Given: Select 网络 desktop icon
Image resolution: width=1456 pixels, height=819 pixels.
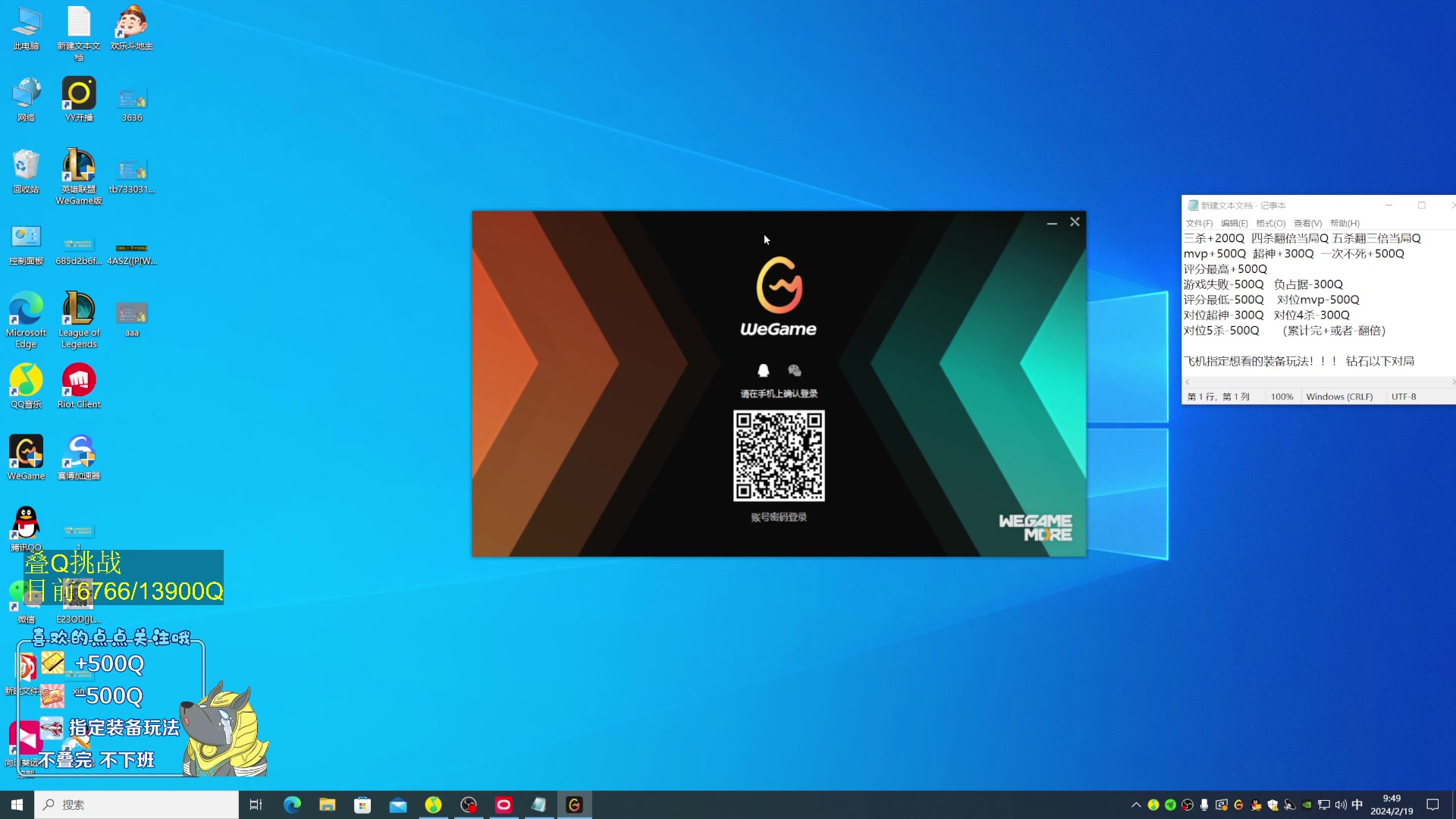Looking at the screenshot, I should coord(26,100).
